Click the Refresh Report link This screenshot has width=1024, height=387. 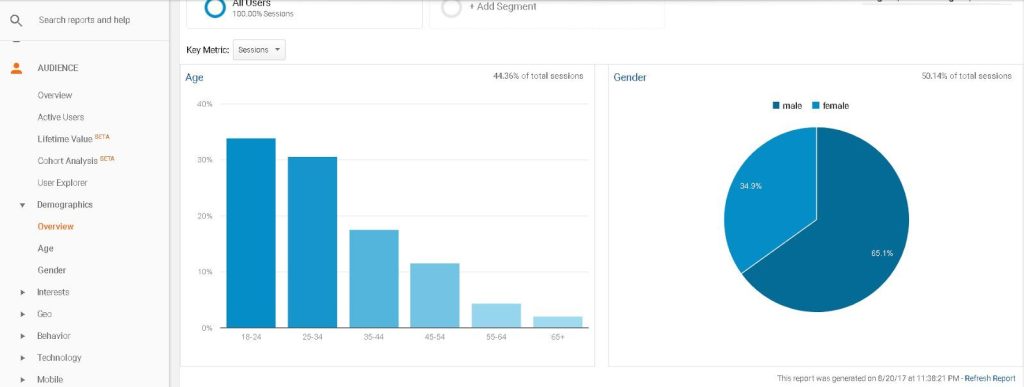pyautogui.click(x=990, y=379)
